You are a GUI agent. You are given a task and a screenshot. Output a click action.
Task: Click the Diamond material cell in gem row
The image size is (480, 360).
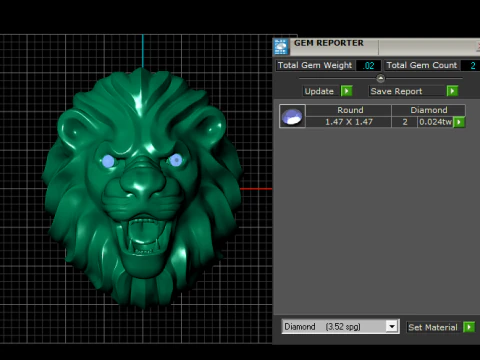tap(429, 110)
